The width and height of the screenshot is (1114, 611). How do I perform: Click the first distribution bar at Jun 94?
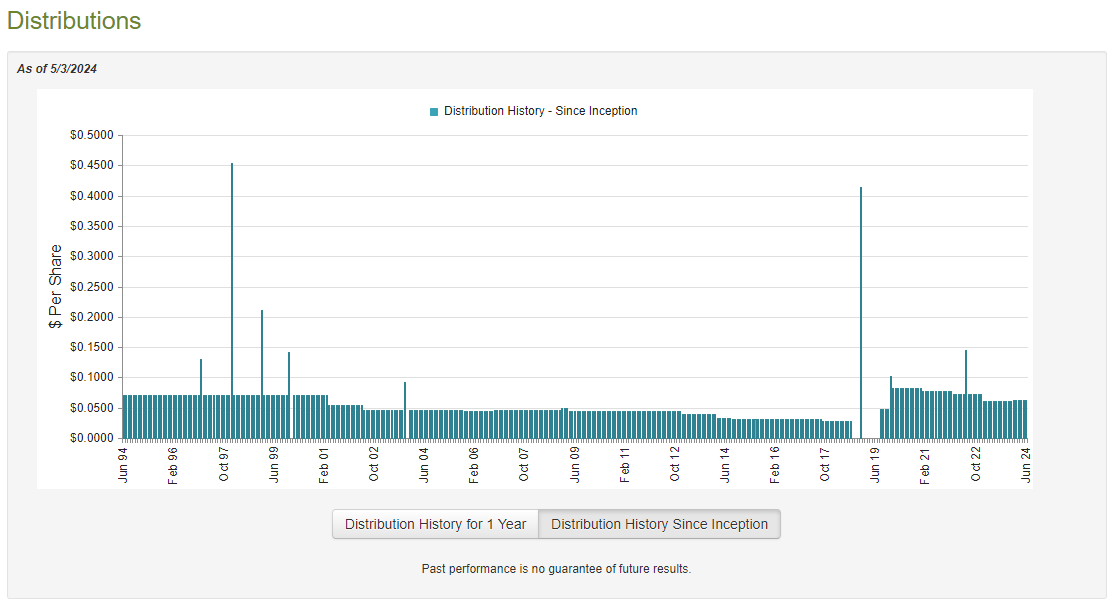coord(123,415)
